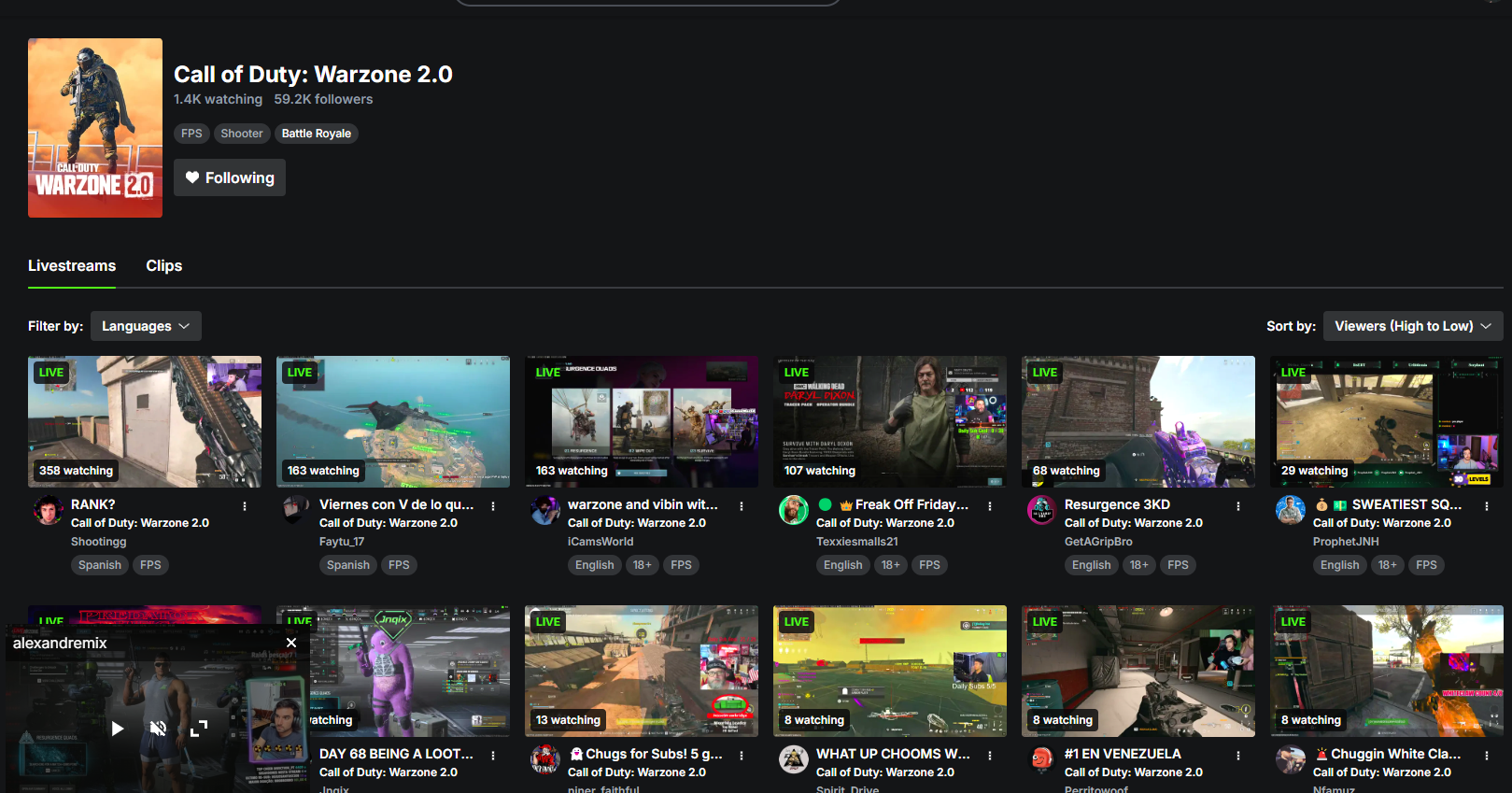Click Spanish tag on Shootingg stream
Screen dimensions: 1512x793
point(100,565)
